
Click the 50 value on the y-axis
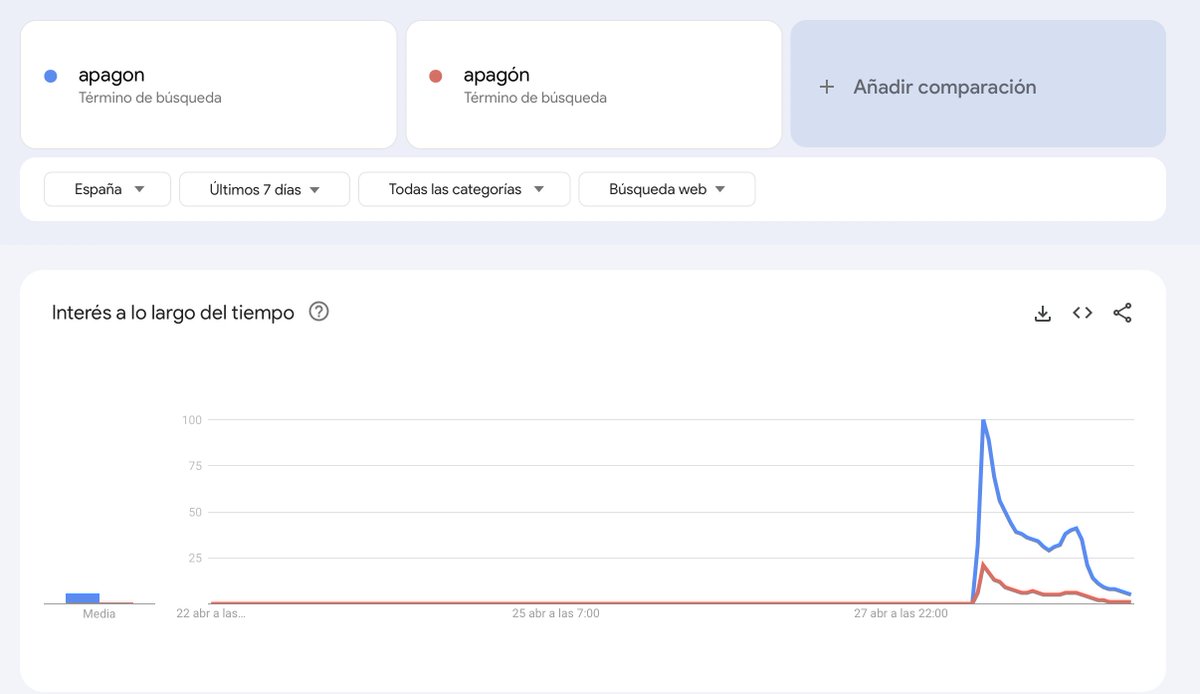(x=195, y=512)
